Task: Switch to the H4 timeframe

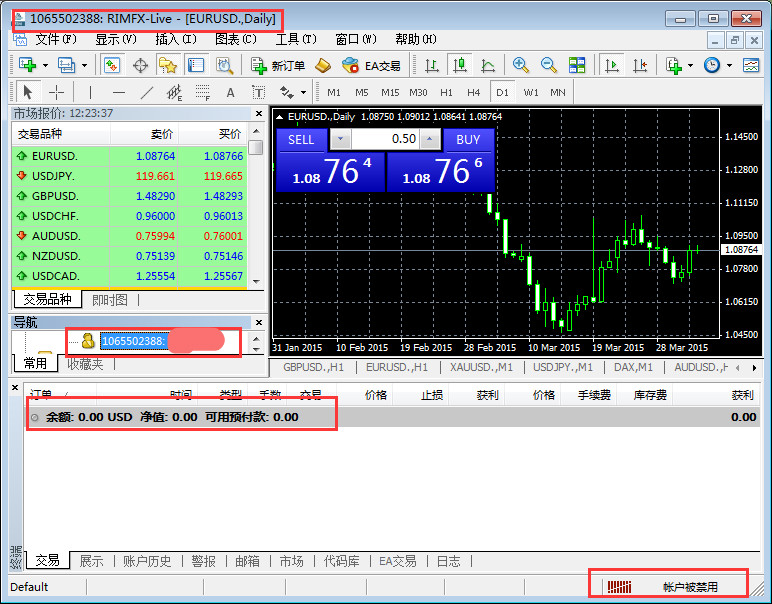Action: point(473,93)
